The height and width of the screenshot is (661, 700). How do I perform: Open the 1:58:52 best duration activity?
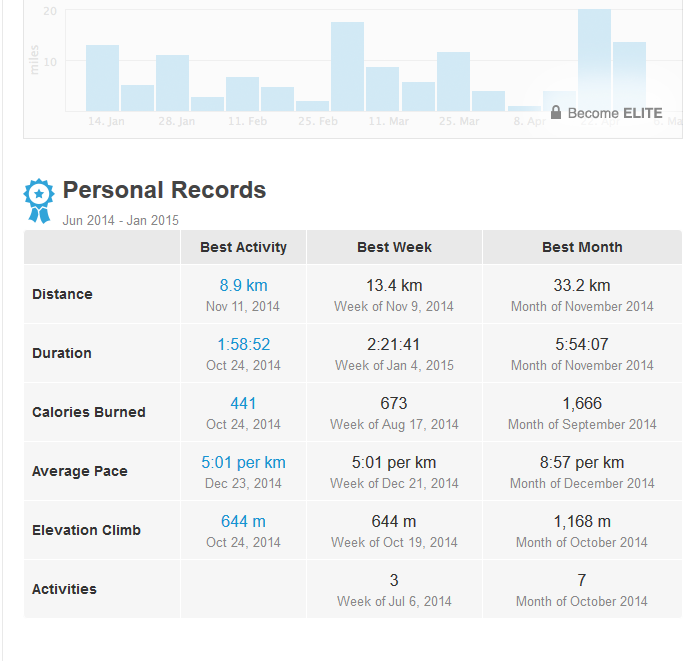pyautogui.click(x=243, y=344)
